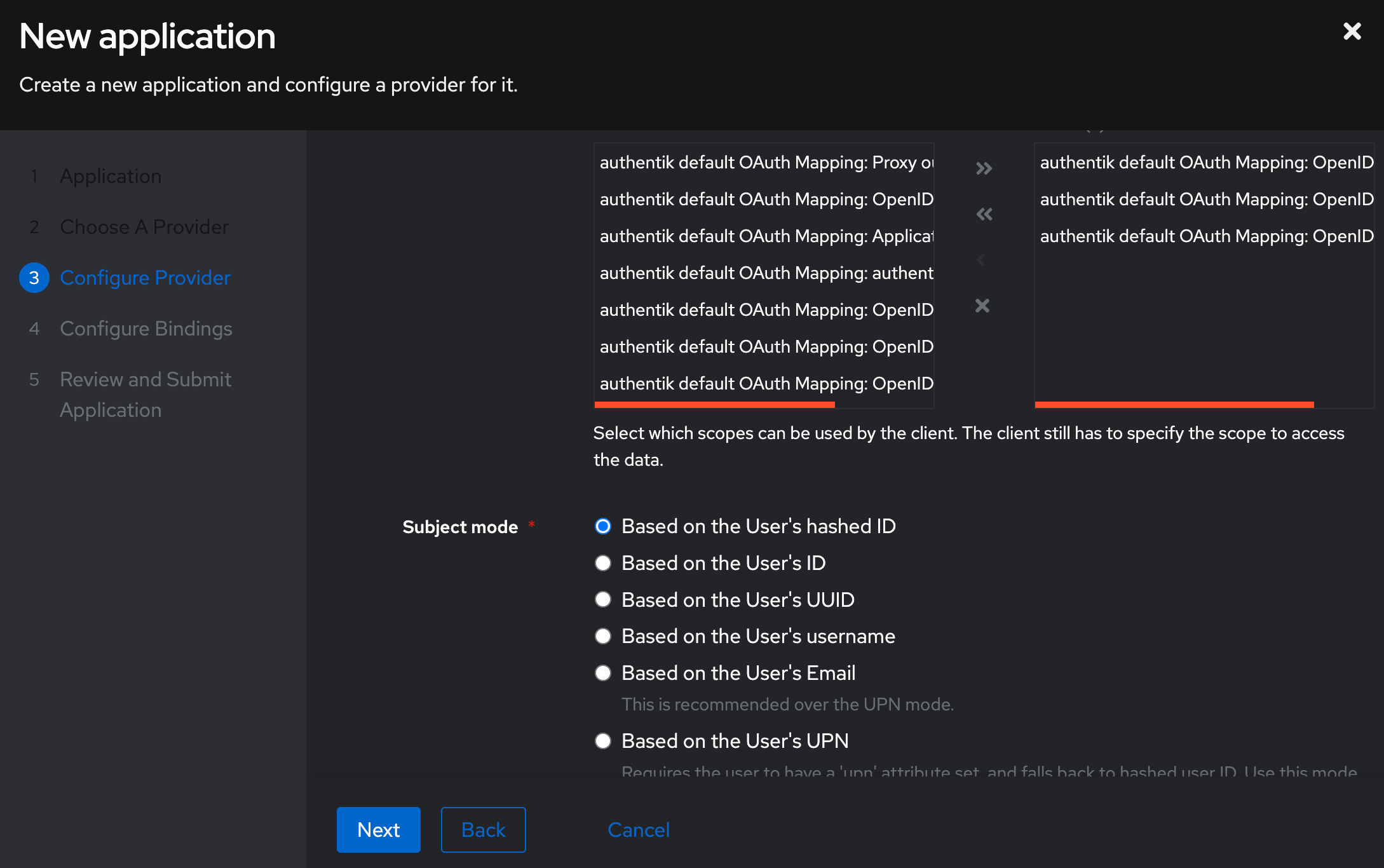This screenshot has height=868, width=1384.
Task: Click the add all double-right chevron icon
Action: coord(984,168)
